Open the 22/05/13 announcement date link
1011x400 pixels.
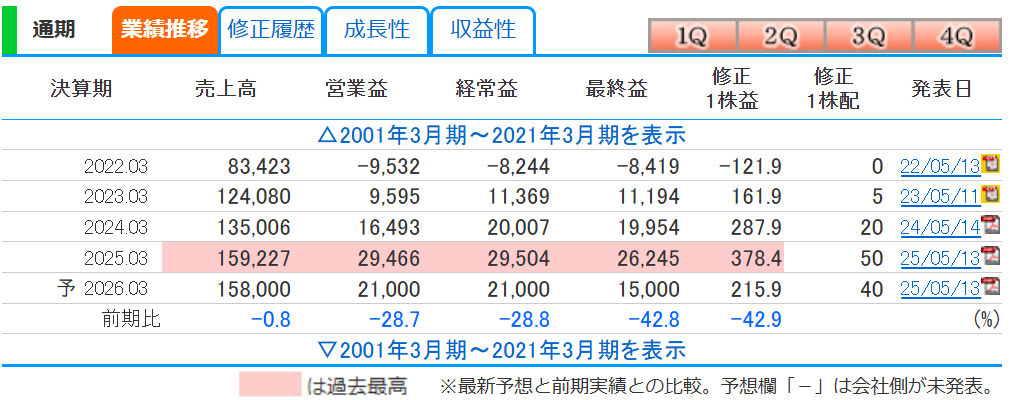(939, 166)
